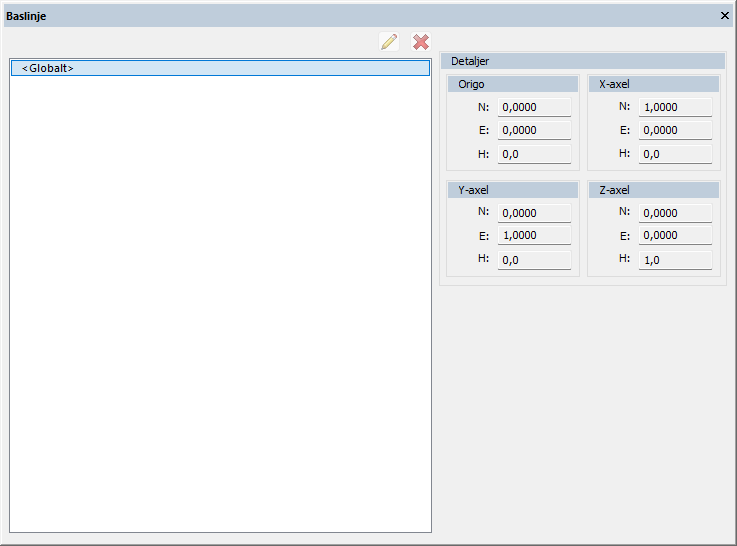Click the Origo N value field
The width and height of the screenshot is (737, 546).
(x=534, y=107)
